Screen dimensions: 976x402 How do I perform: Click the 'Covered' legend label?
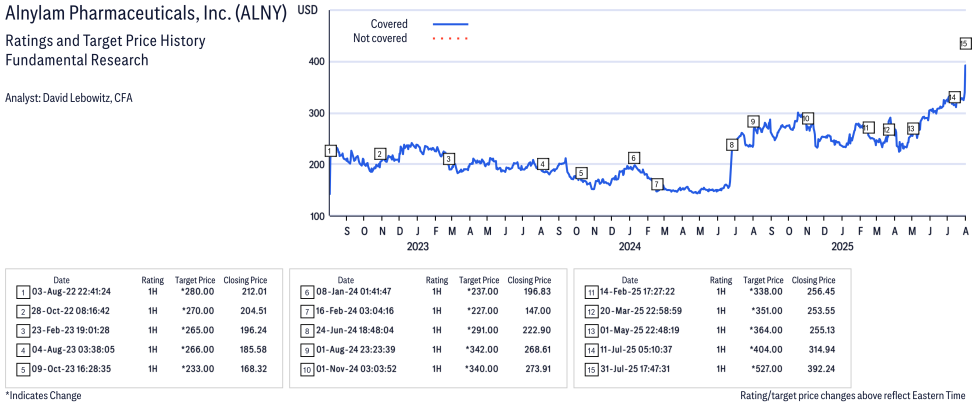tap(389, 24)
